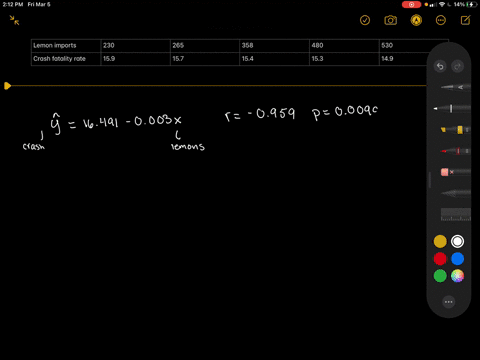
Task: Tap the table cell reading 530
Action: click(414, 46)
